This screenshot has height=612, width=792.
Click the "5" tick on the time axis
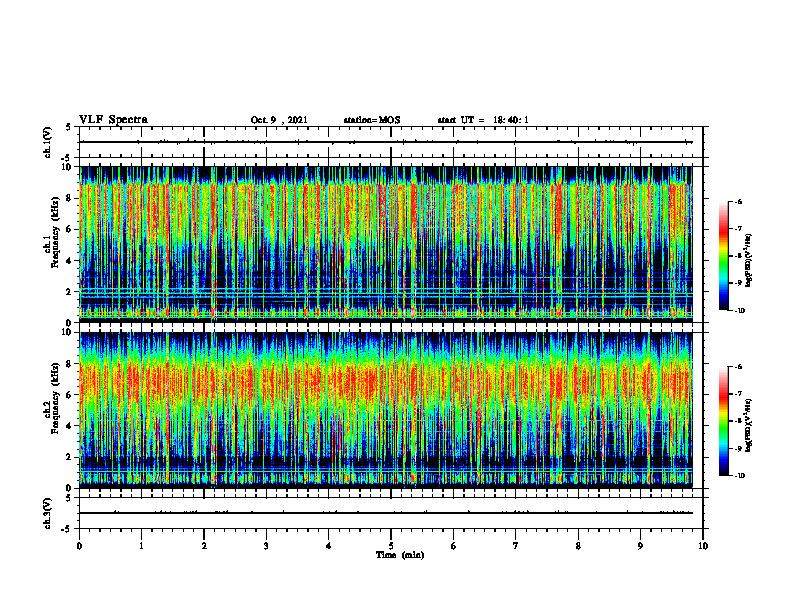pyautogui.click(x=391, y=546)
